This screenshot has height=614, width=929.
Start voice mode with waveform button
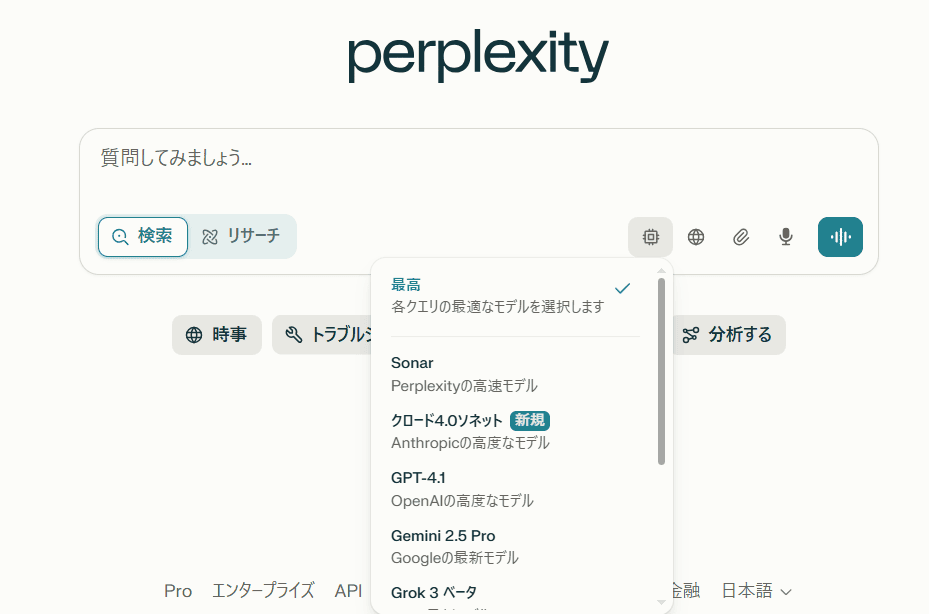pos(840,237)
